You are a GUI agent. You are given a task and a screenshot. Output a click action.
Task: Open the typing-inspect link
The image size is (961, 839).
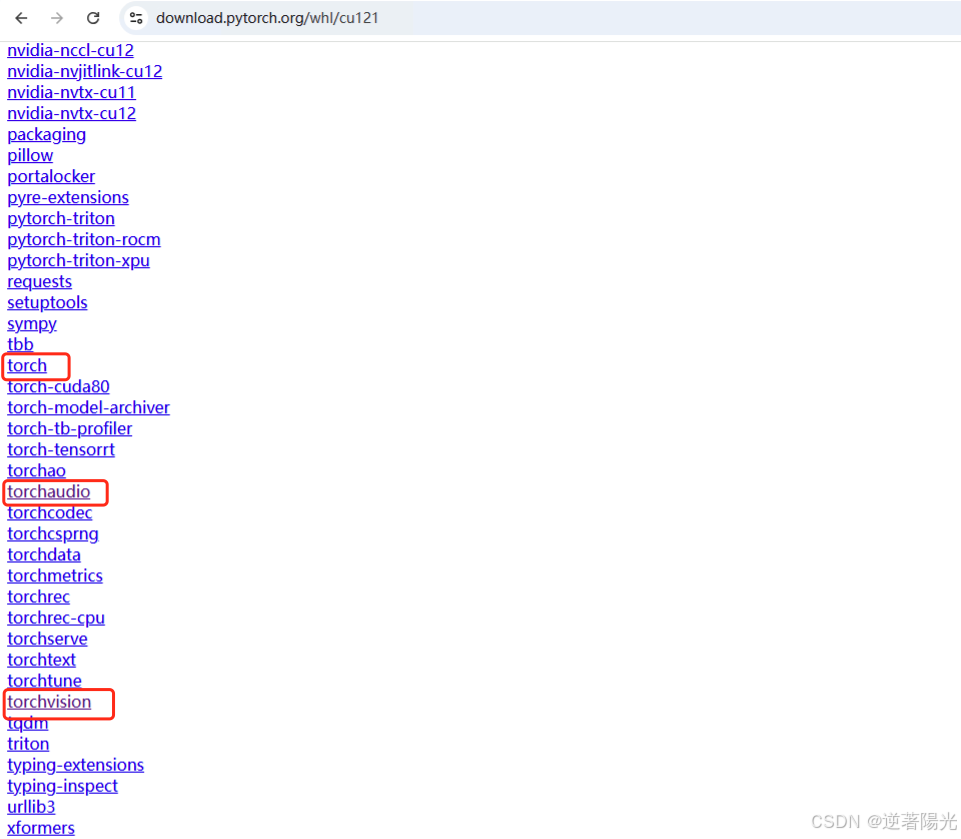(63, 787)
